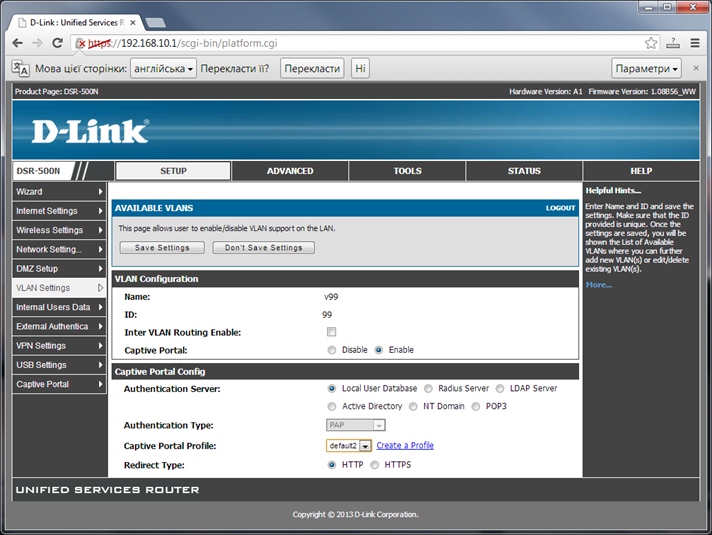Open Captive Portal Profile dropdown
Image resolution: width=712 pixels, height=535 pixels.
tap(349, 446)
